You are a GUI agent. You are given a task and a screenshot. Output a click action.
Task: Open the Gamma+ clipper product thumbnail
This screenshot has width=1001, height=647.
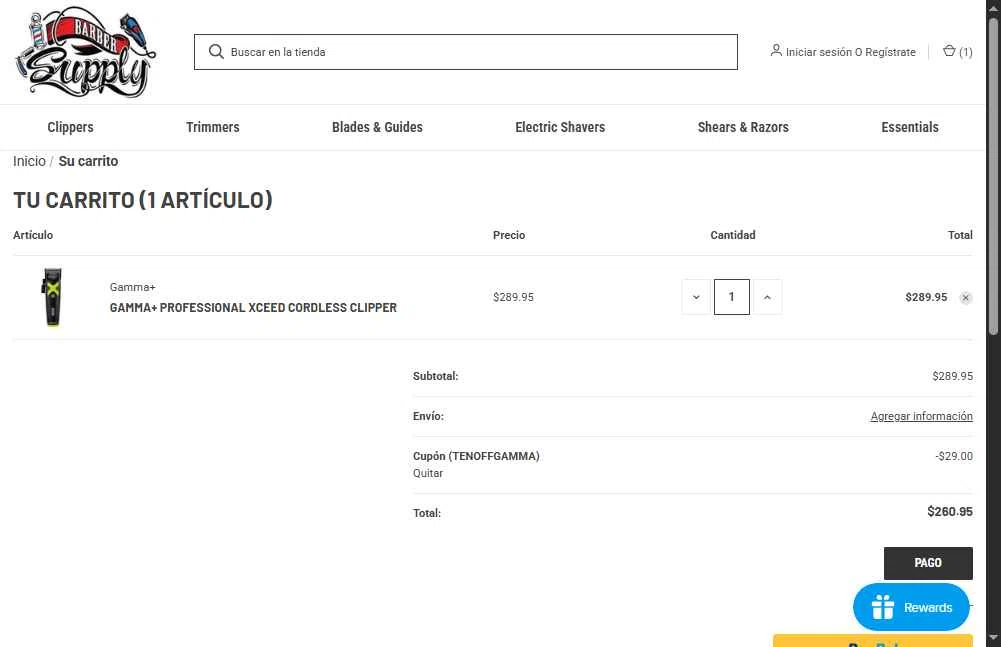coord(53,297)
